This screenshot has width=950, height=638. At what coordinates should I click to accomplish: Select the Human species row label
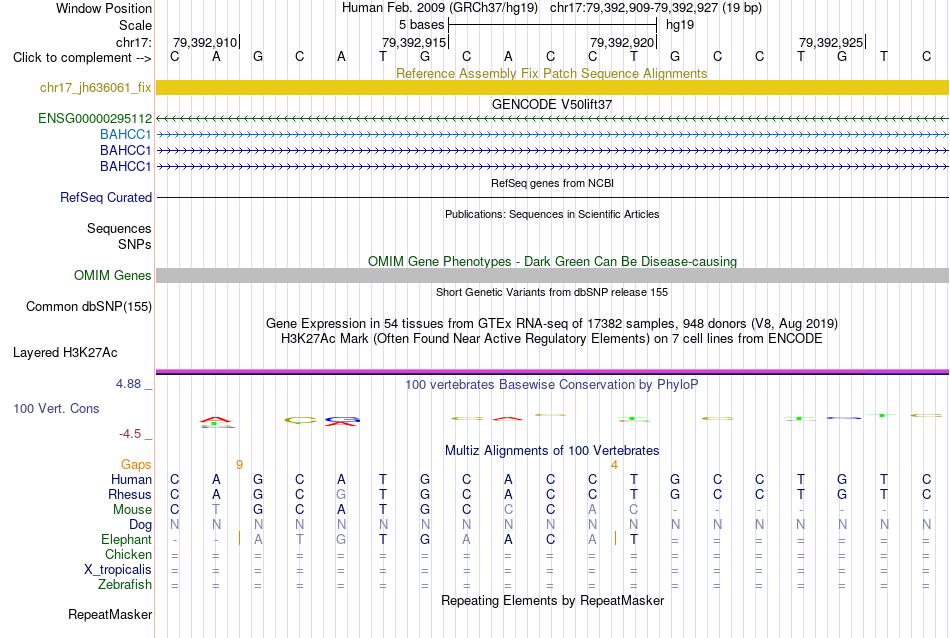(x=131, y=479)
